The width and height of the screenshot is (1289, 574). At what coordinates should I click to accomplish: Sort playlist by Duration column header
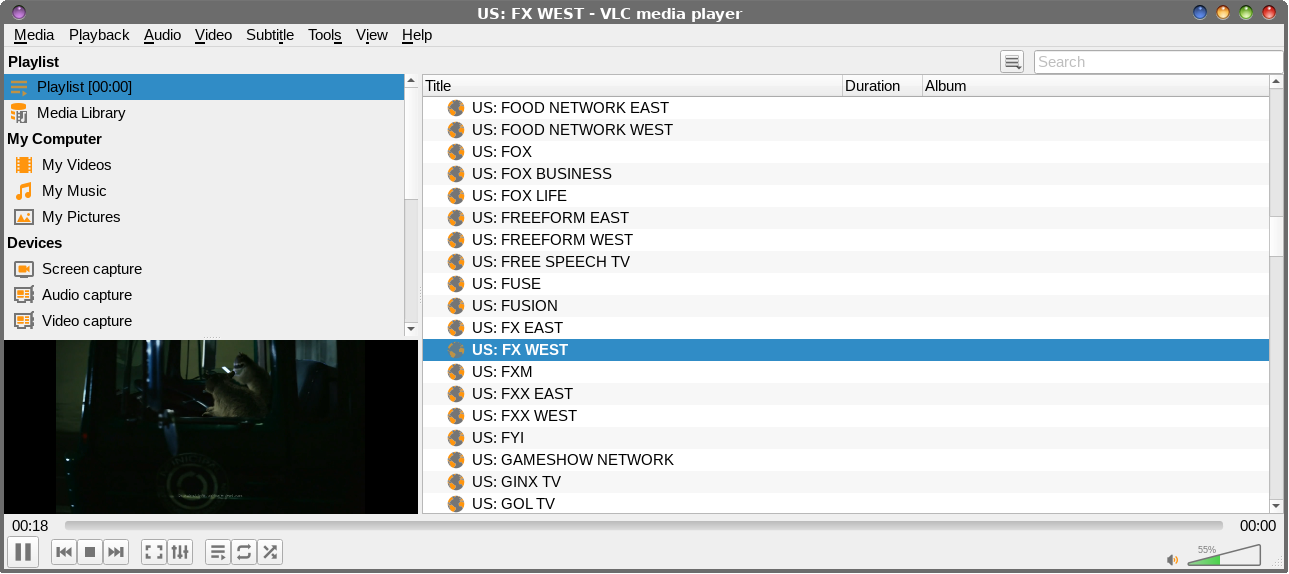[882, 86]
